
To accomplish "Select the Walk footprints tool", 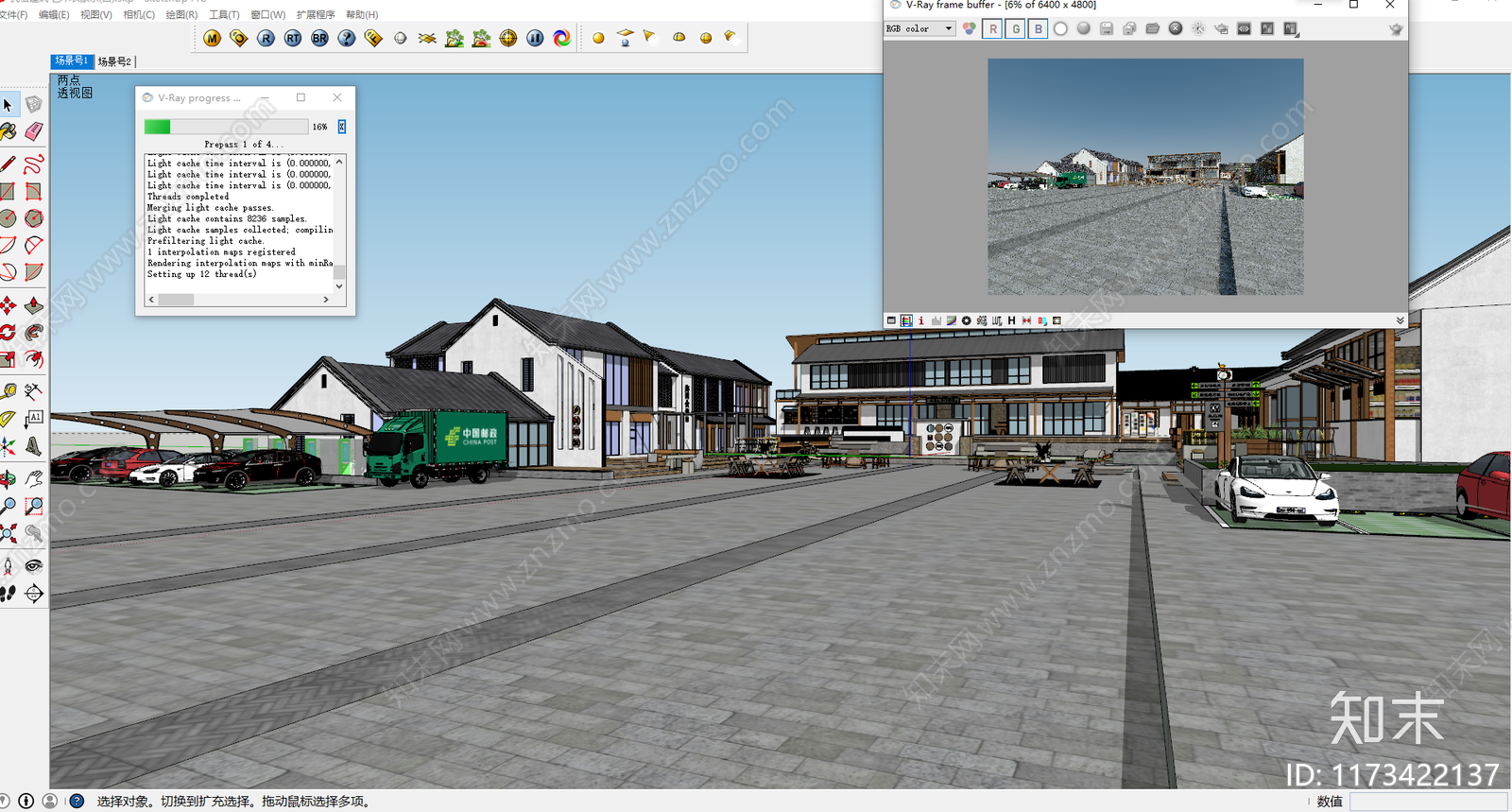I will [x=9, y=594].
